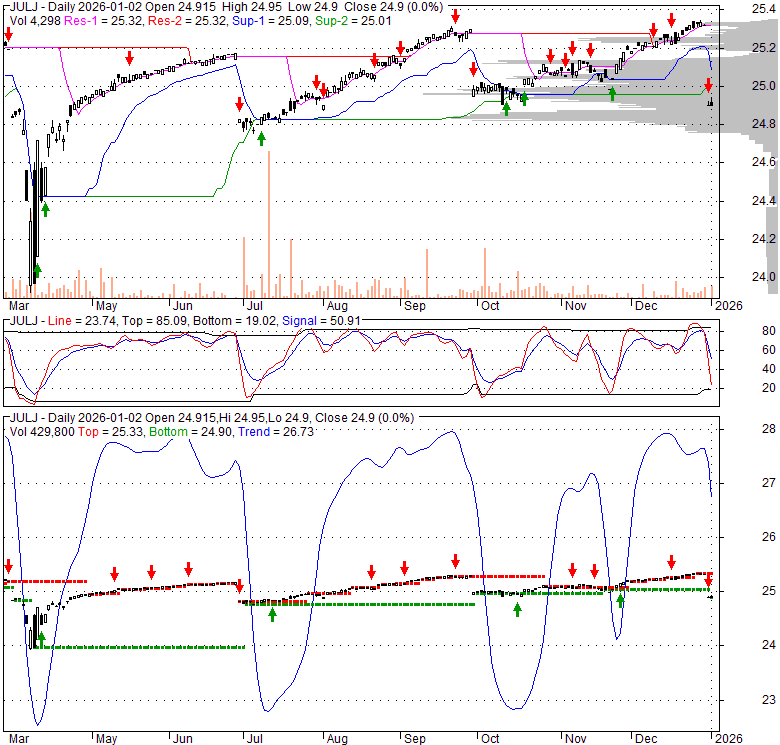
Task: Click the 'Vol 4,298' volume readout
Action: (x=35, y=21)
